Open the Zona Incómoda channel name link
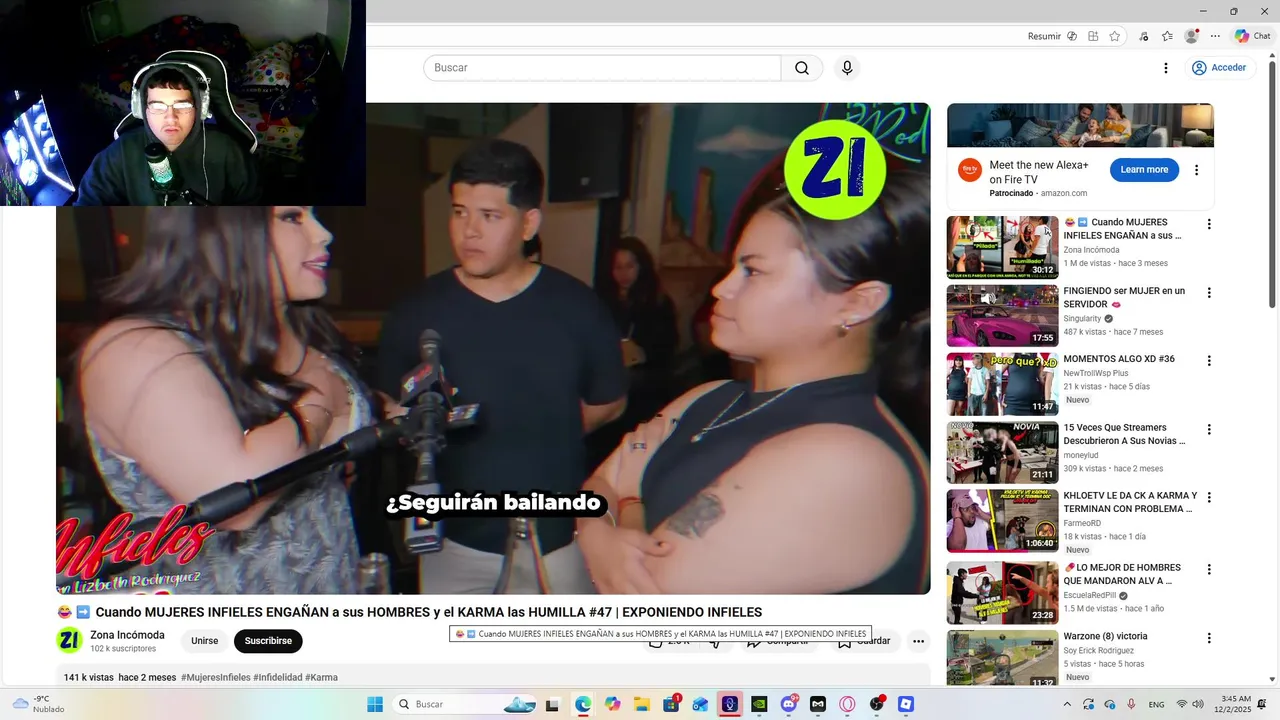This screenshot has width=1280, height=720. coord(127,635)
